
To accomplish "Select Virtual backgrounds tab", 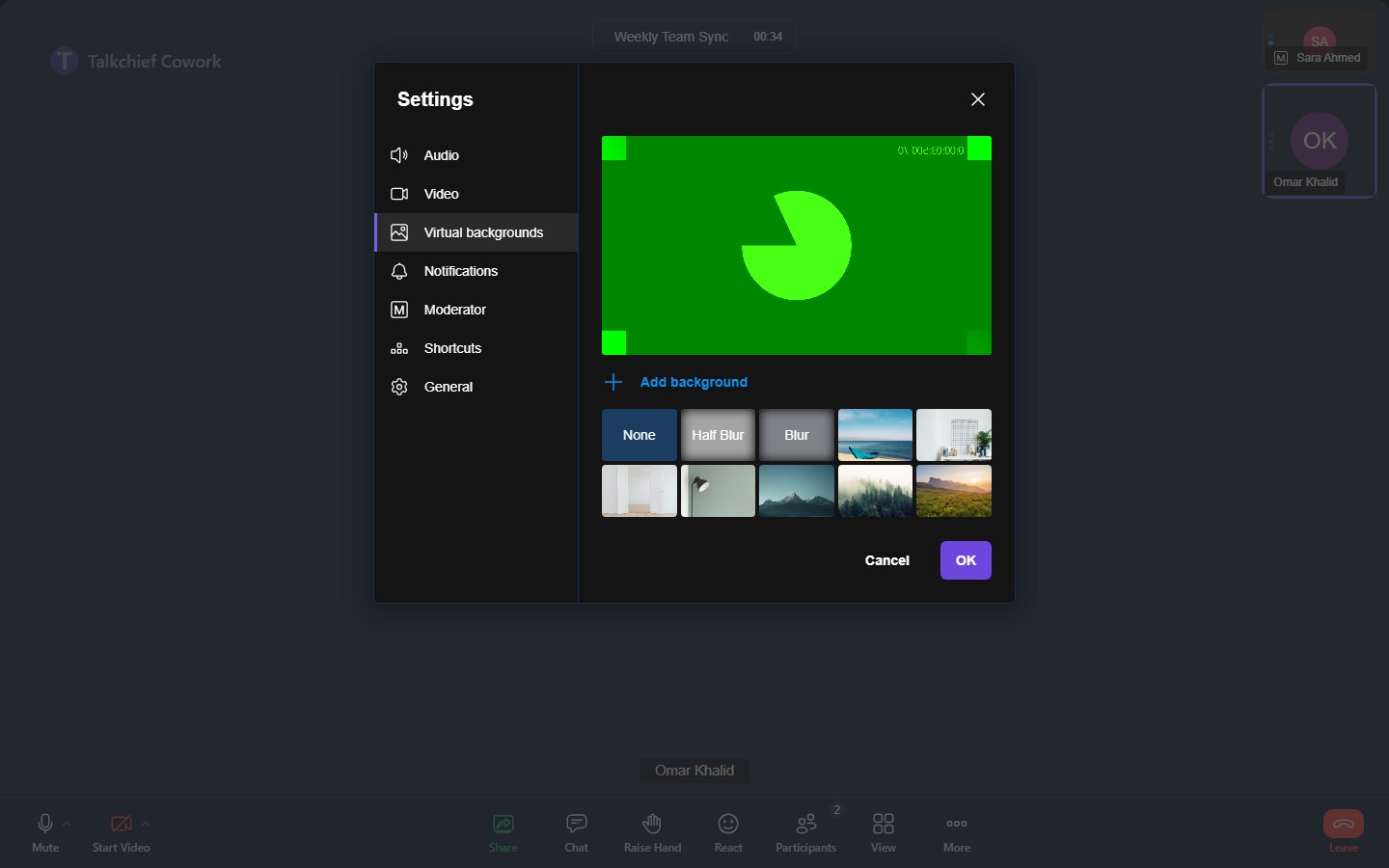I will 476,232.
